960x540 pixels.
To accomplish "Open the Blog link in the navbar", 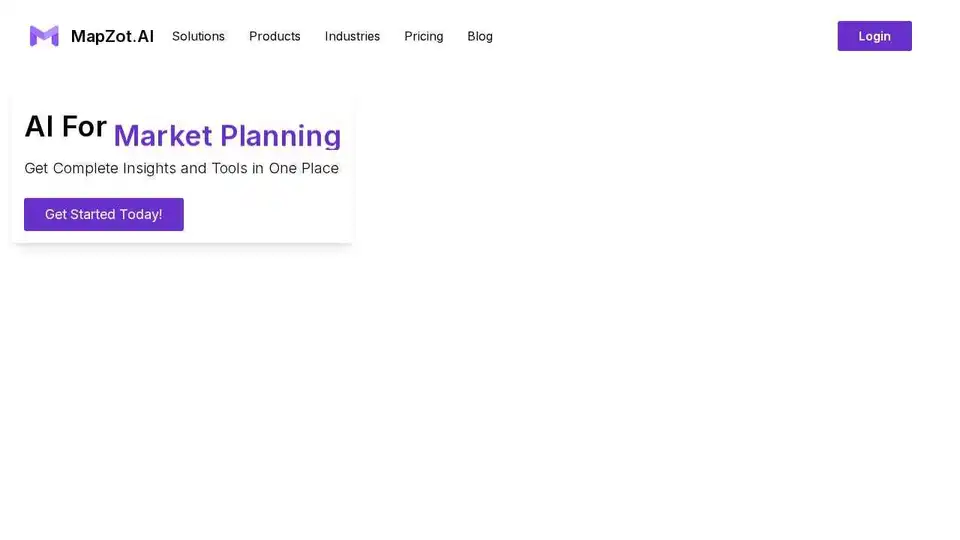I will [480, 36].
